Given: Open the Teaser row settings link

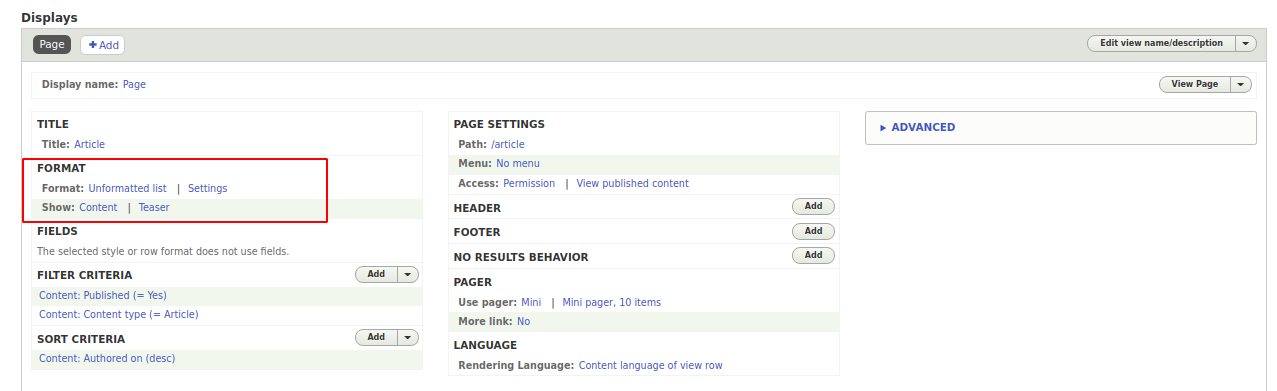Looking at the screenshot, I should [154, 207].
